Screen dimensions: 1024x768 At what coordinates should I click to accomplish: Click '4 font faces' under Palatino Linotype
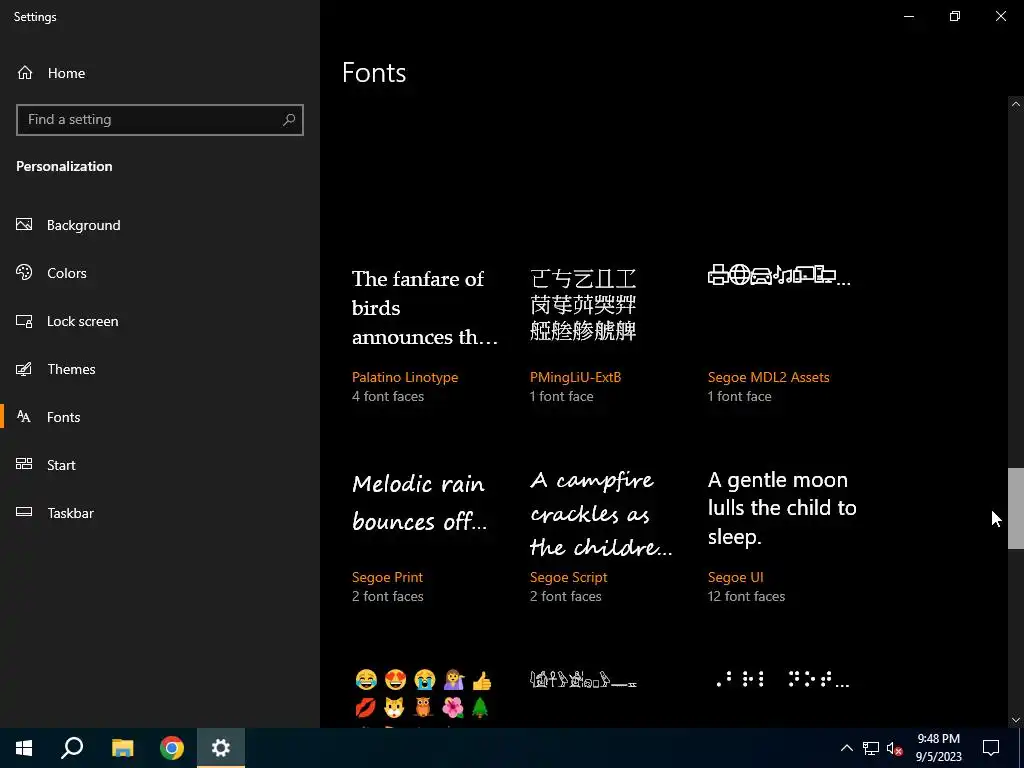click(x=388, y=396)
